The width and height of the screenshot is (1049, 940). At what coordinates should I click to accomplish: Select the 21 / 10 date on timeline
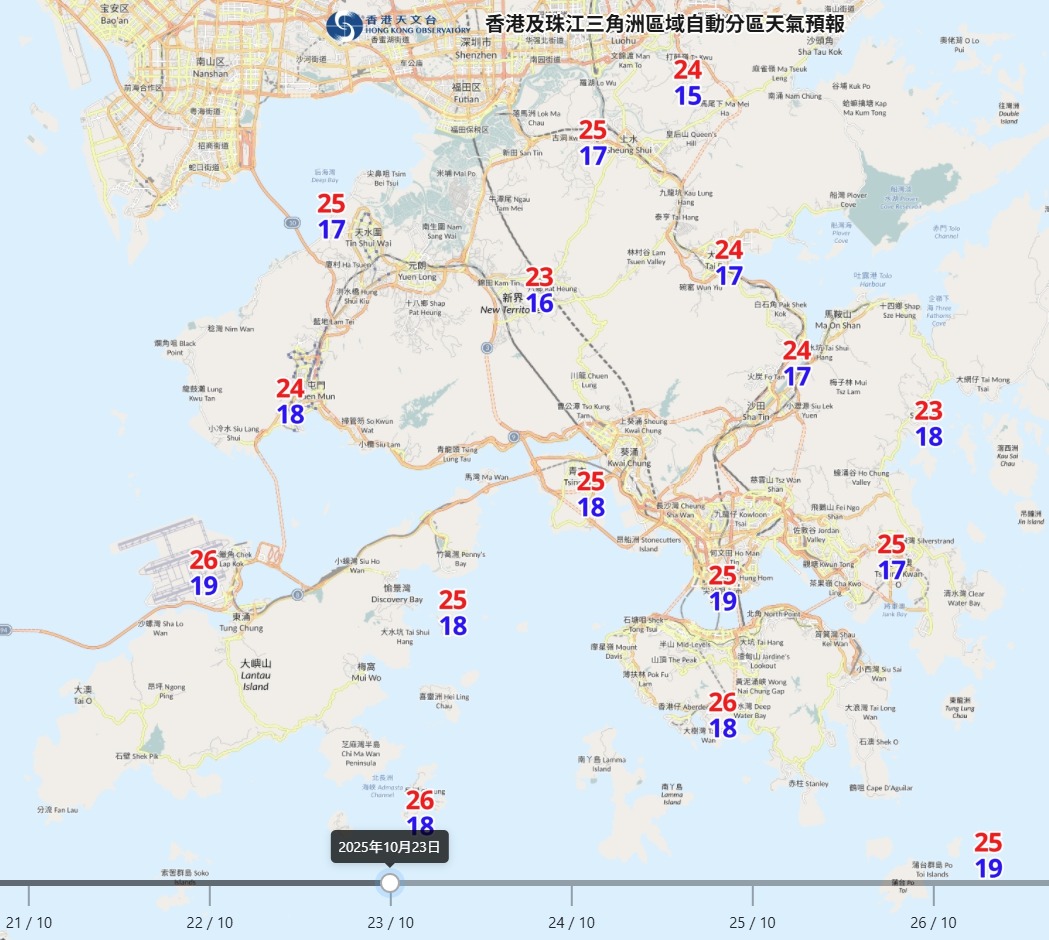click(x=29, y=922)
